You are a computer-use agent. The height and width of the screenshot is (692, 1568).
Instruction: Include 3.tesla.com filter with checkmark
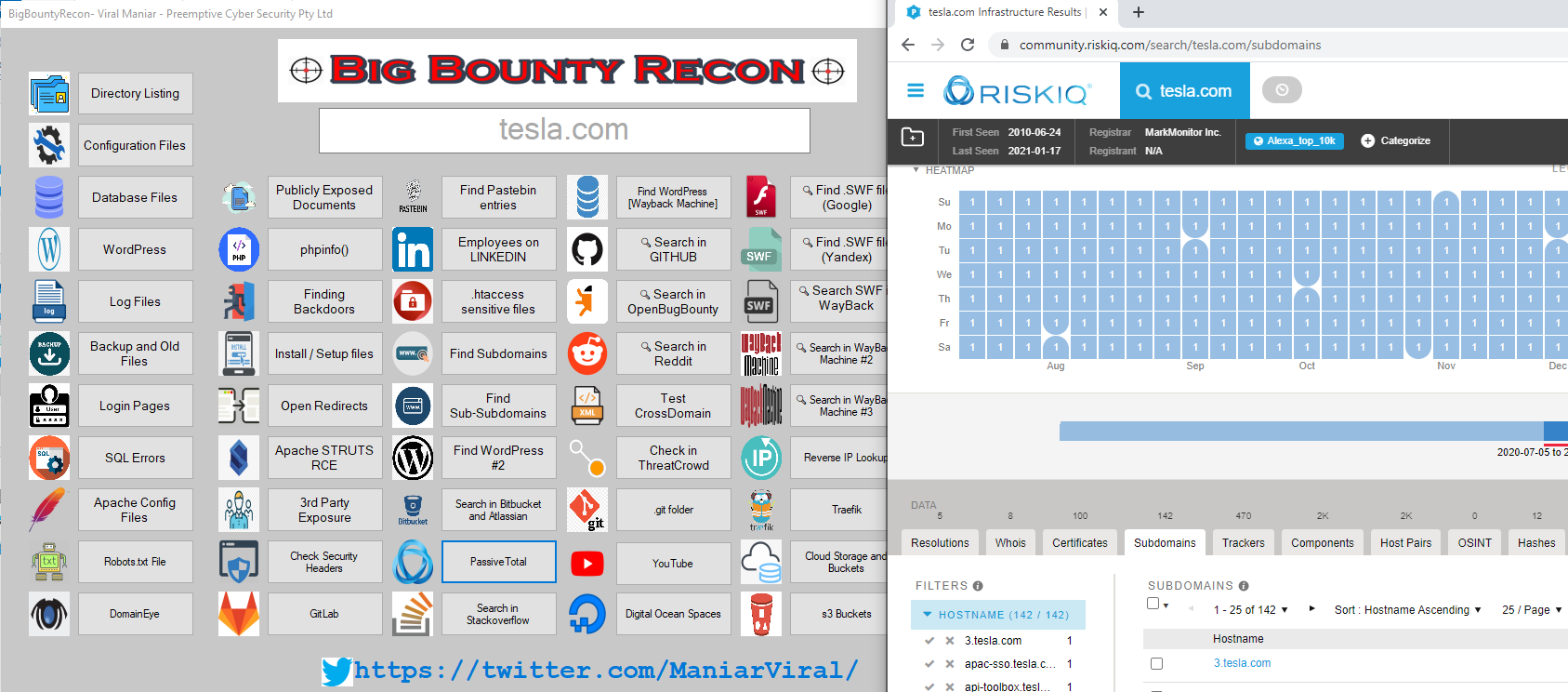pyautogui.click(x=929, y=641)
